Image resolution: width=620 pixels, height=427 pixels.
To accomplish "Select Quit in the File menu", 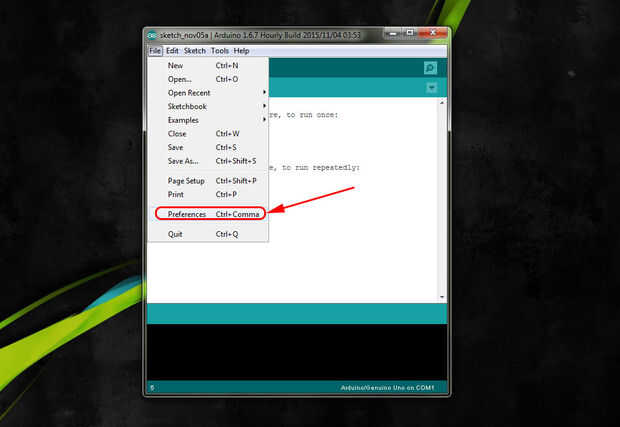I will click(208, 234).
